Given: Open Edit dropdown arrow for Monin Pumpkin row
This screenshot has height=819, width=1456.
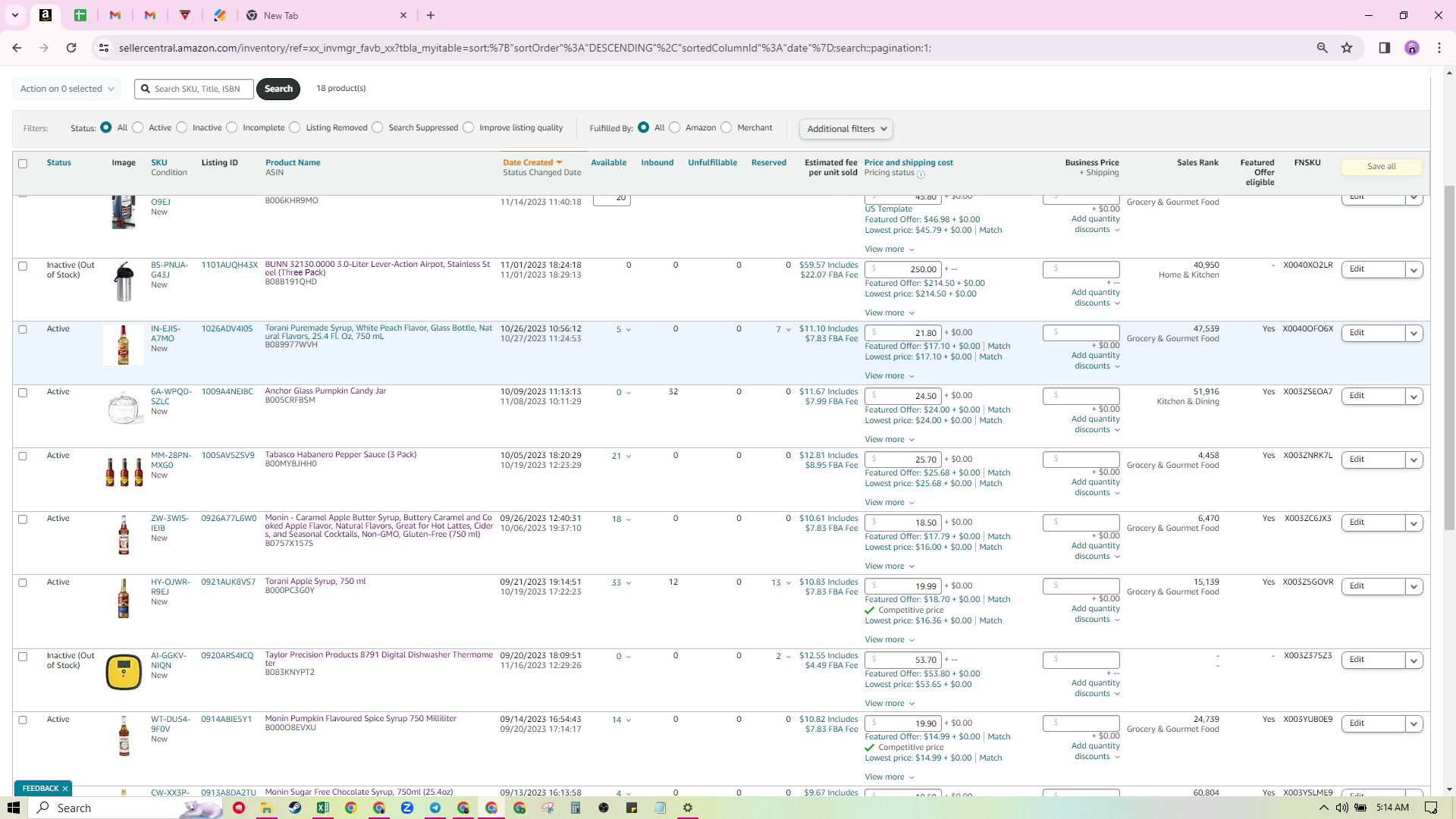Looking at the screenshot, I should 1414,724.
